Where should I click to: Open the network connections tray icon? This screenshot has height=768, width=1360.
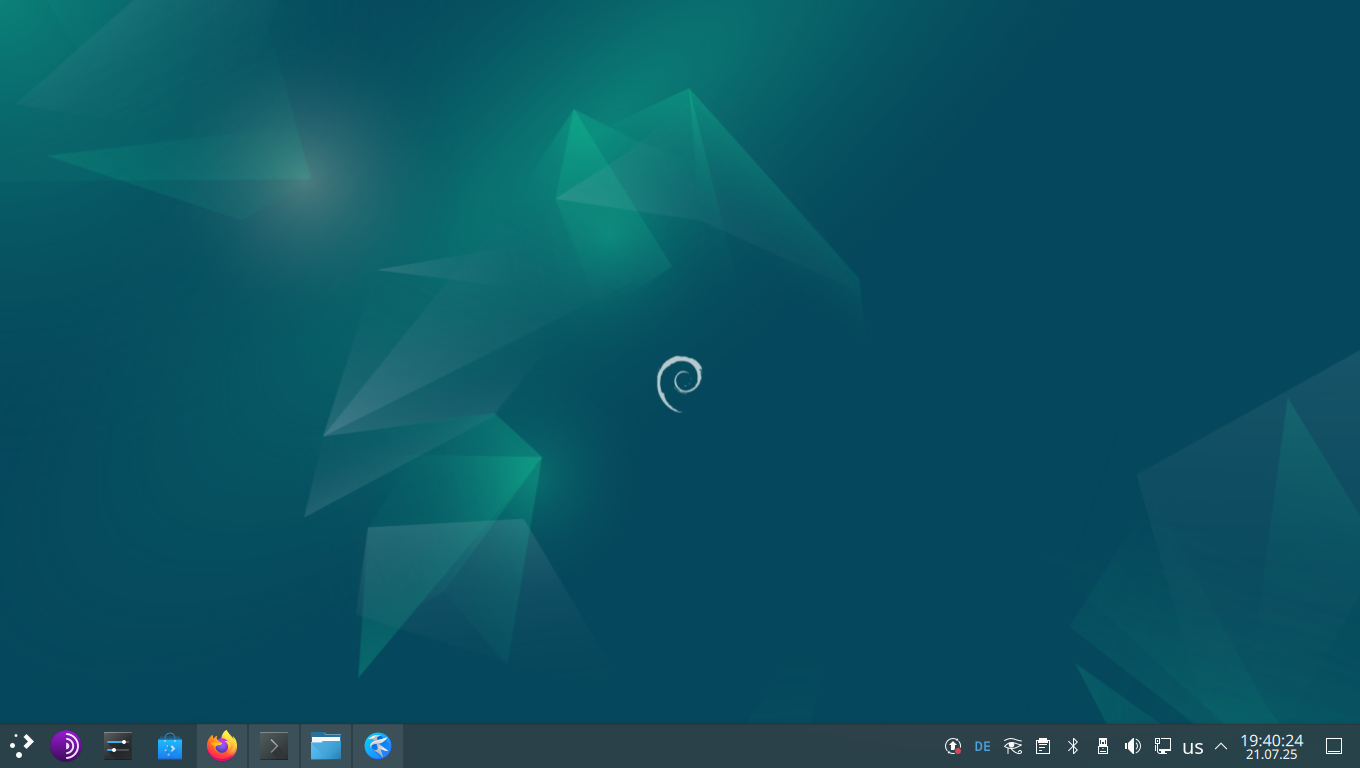pyautogui.click(x=1163, y=746)
